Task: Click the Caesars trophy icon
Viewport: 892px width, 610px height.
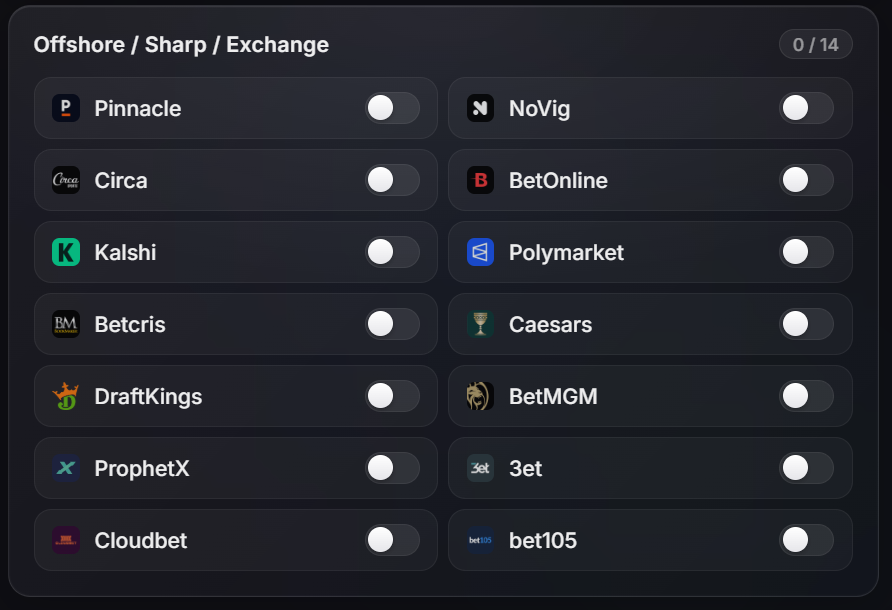Action: click(x=480, y=324)
